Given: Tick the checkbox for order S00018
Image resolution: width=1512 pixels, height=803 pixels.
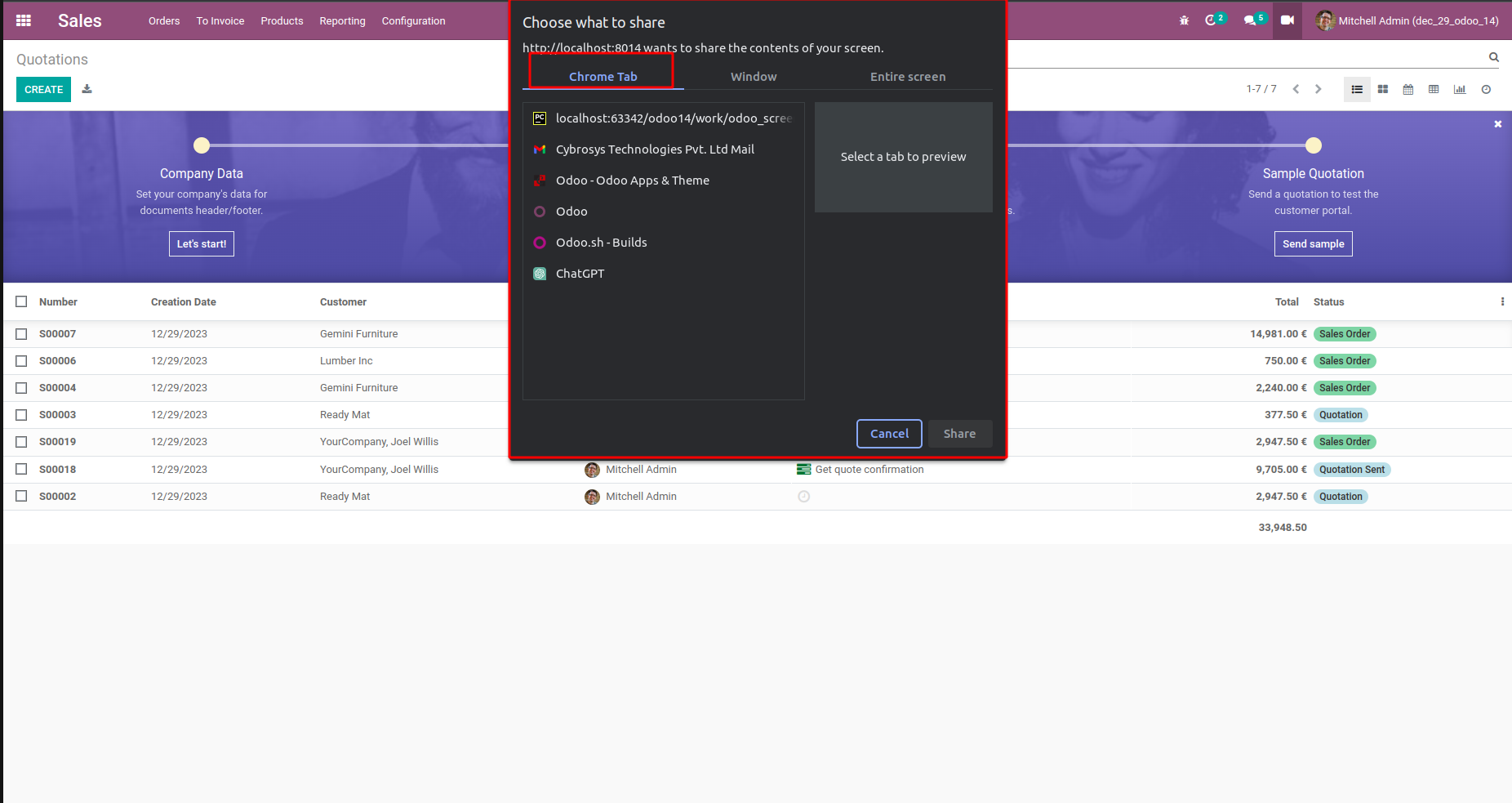Looking at the screenshot, I should click(21, 469).
